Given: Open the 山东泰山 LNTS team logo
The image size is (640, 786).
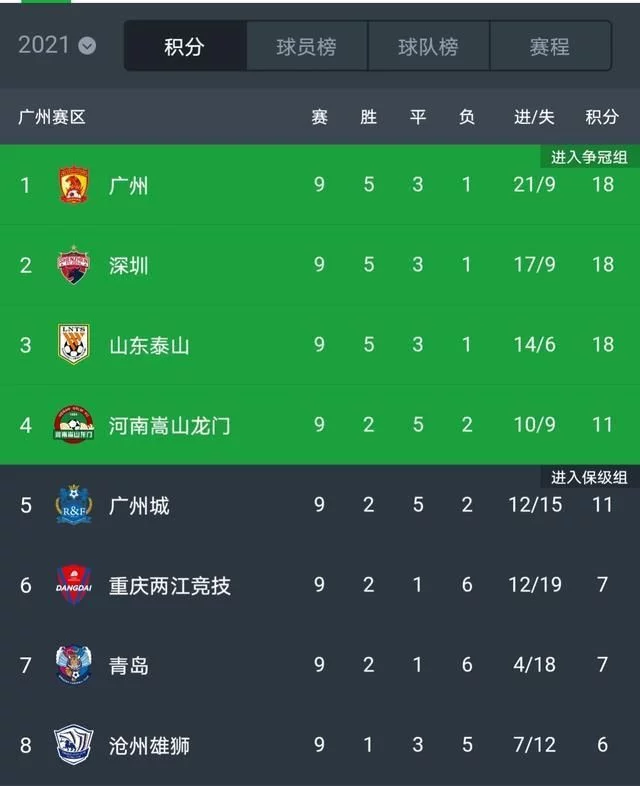Looking at the screenshot, I should pos(74,344).
